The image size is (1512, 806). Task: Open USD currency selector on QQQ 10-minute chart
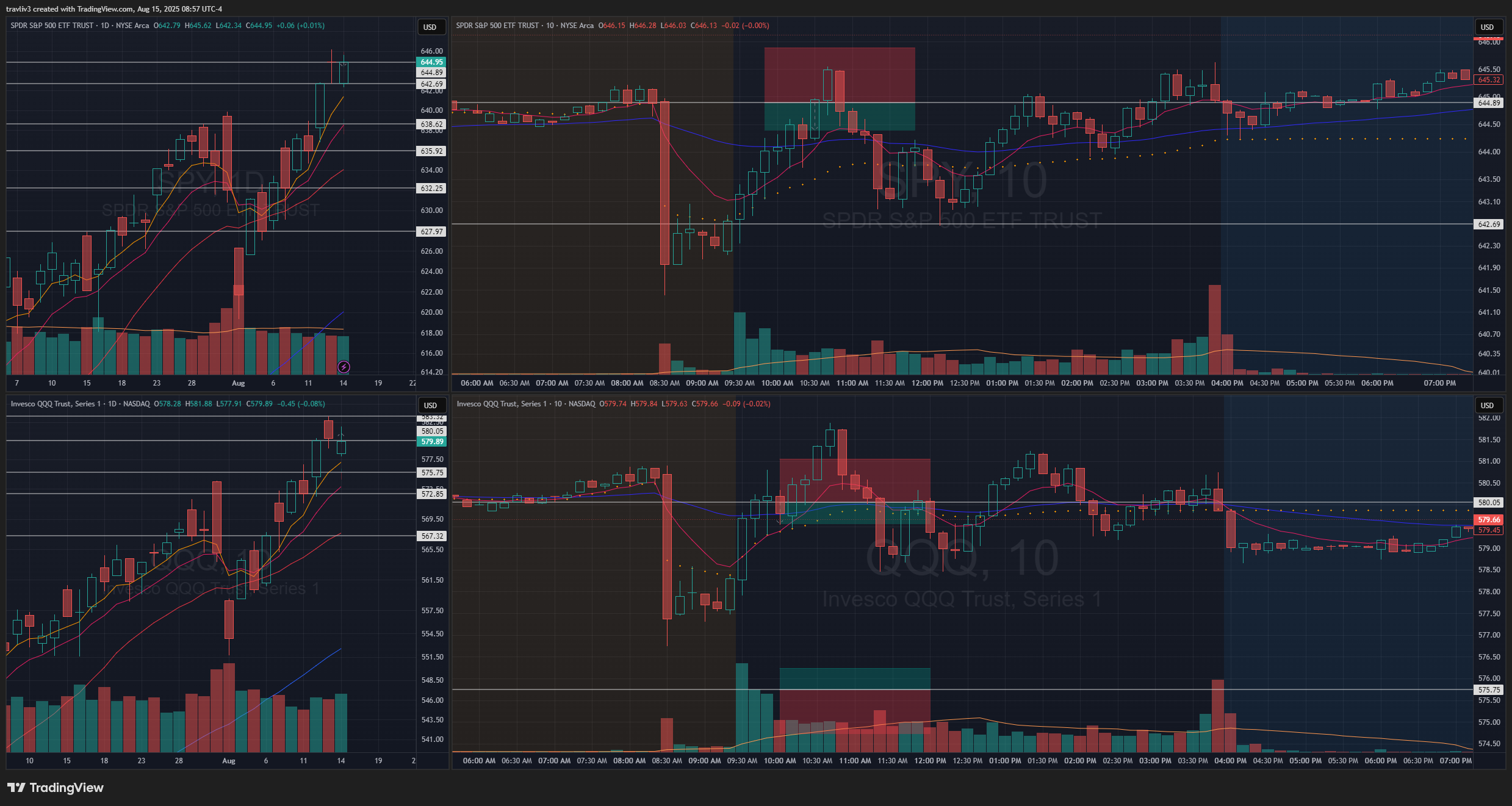pyautogui.click(x=1487, y=405)
